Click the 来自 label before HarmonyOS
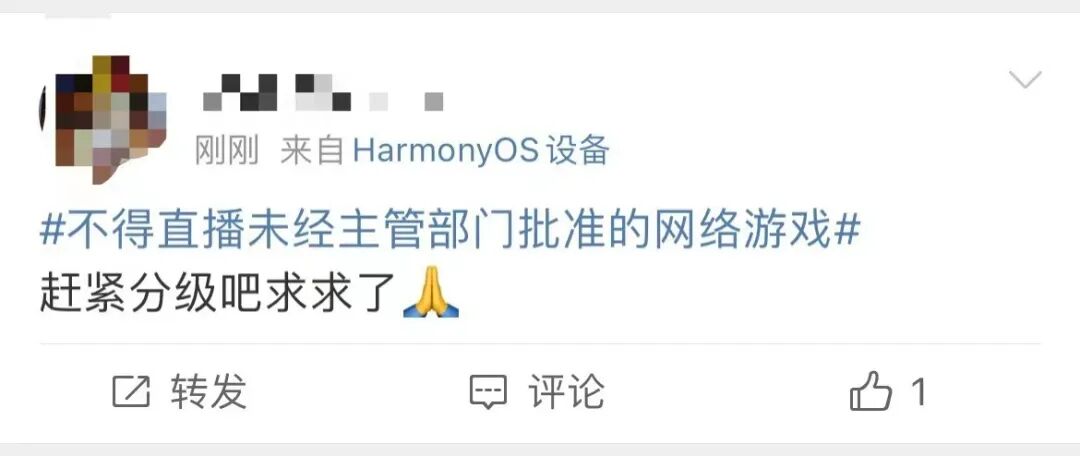The image size is (1080, 456). pyautogui.click(x=312, y=150)
